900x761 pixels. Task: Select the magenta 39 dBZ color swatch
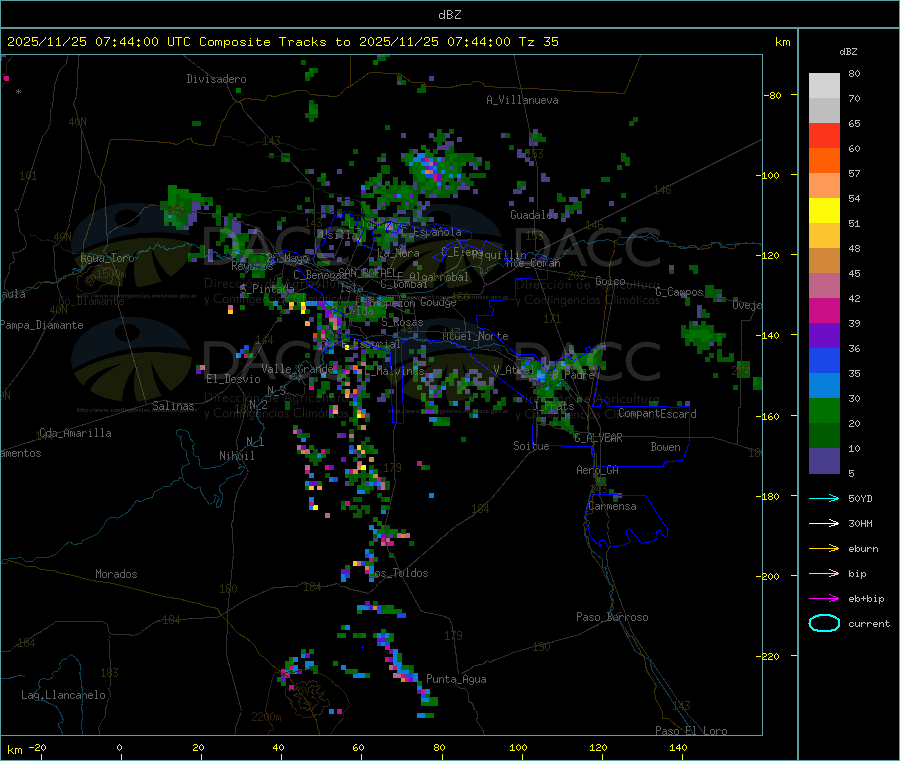pos(824,310)
